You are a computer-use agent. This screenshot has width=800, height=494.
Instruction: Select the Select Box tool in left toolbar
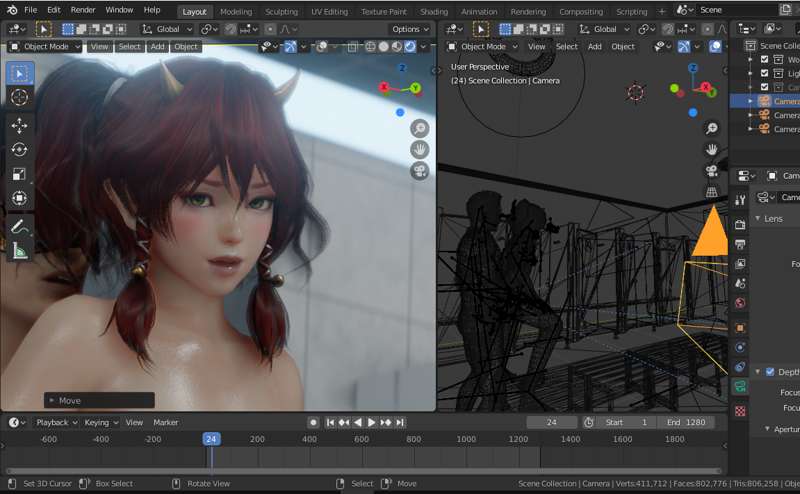[x=19, y=73]
